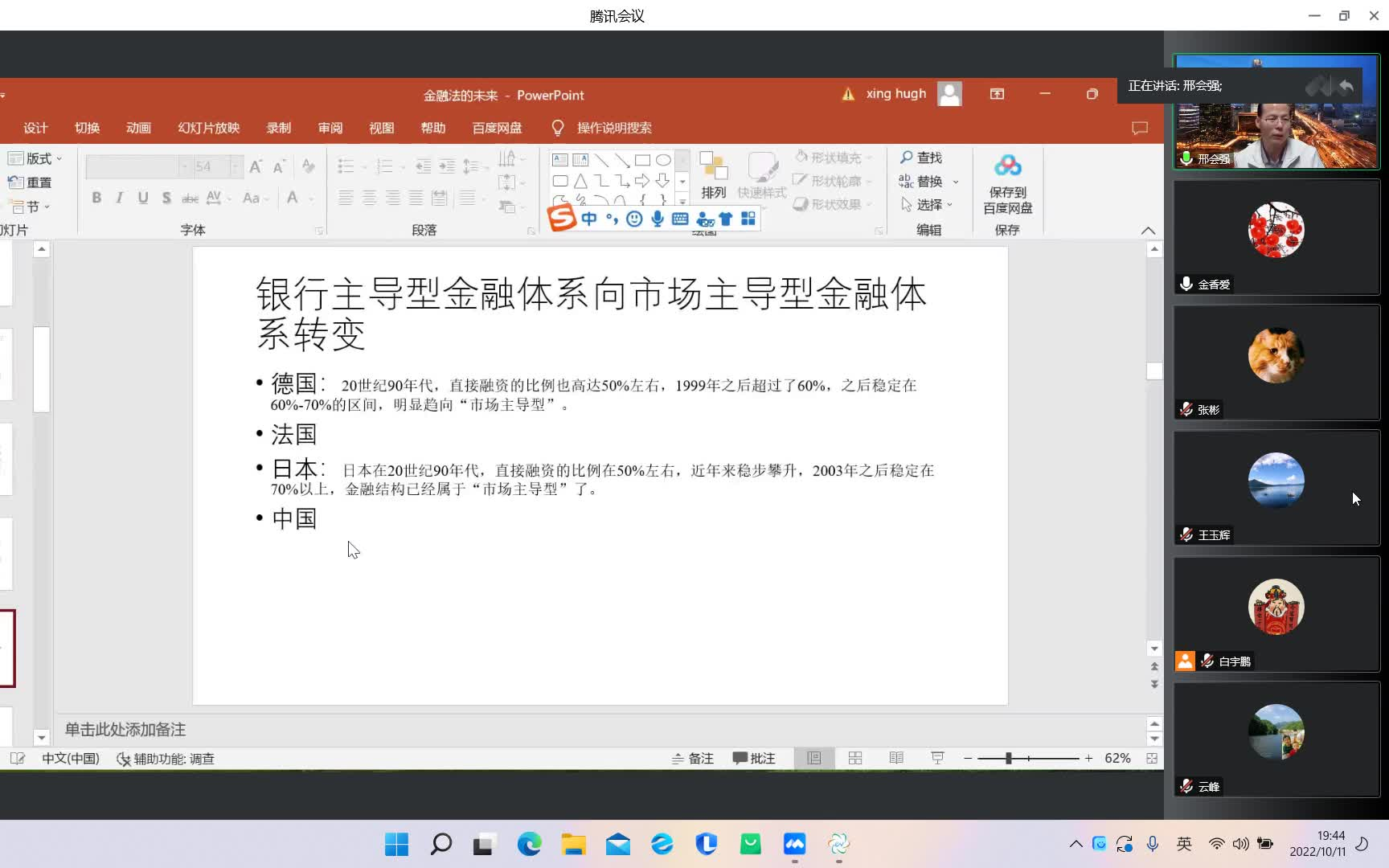Click the Underline formatting button
The width and height of the screenshot is (1389, 868).
tap(143, 198)
